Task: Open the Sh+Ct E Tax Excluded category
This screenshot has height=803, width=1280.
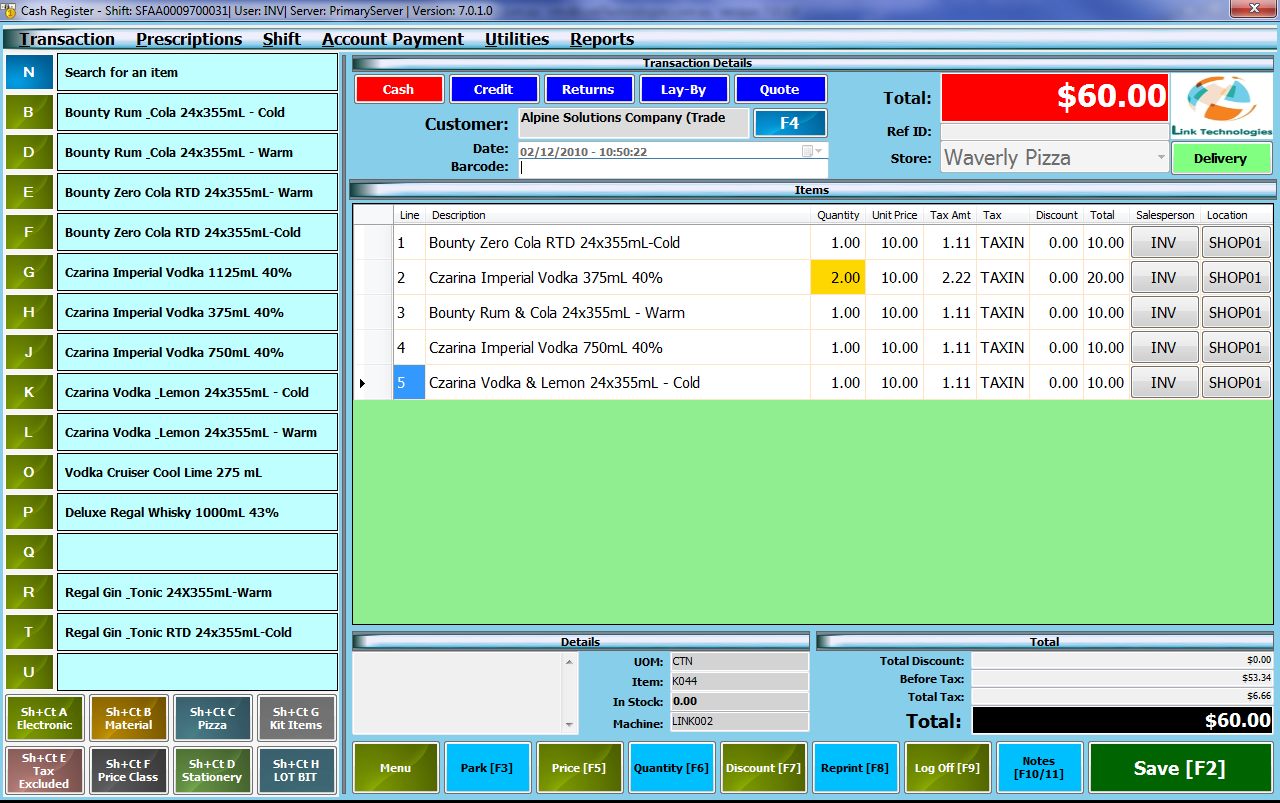Action: [44, 771]
